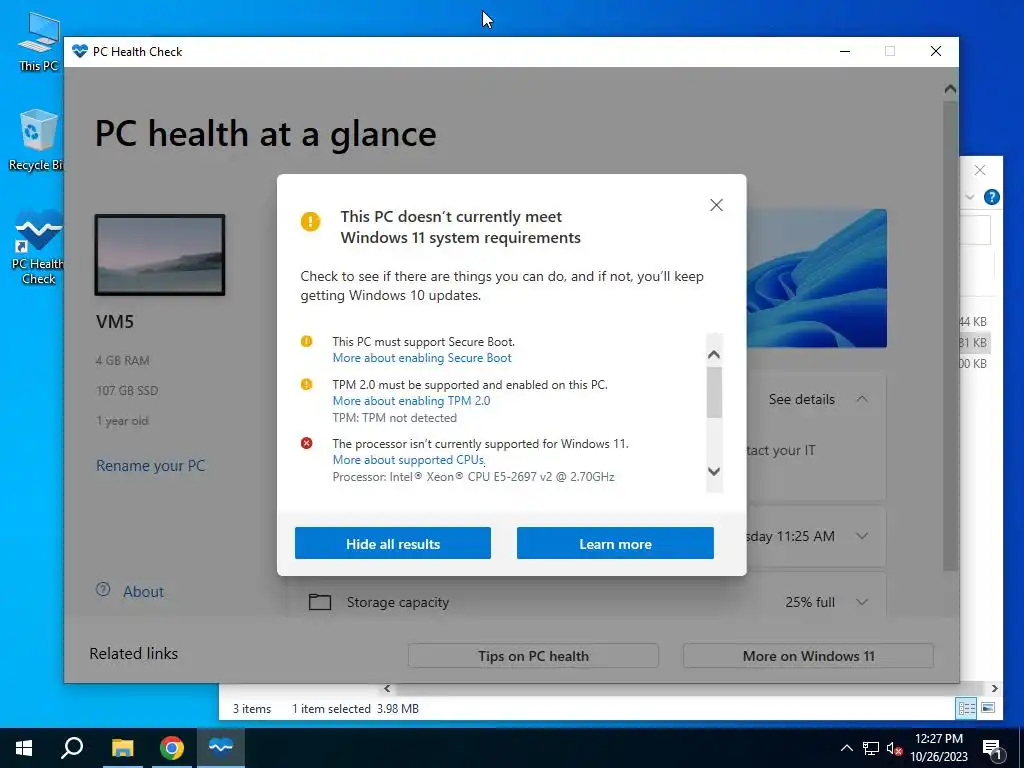Image resolution: width=1024 pixels, height=768 pixels.
Task: Open the notification center icon
Action: click(993, 748)
